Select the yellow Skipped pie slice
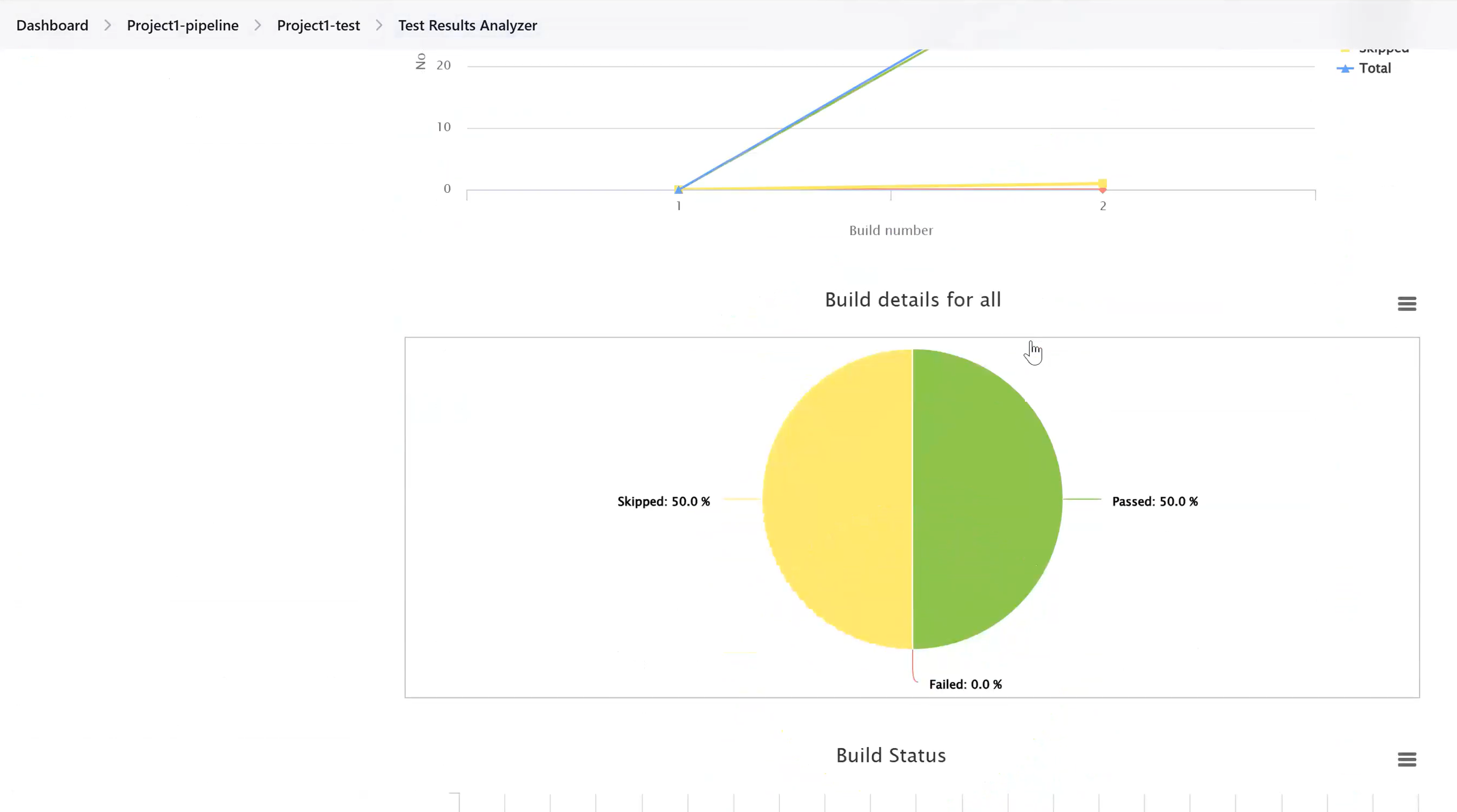Viewport: 1457px width, 812px height. [x=837, y=499]
